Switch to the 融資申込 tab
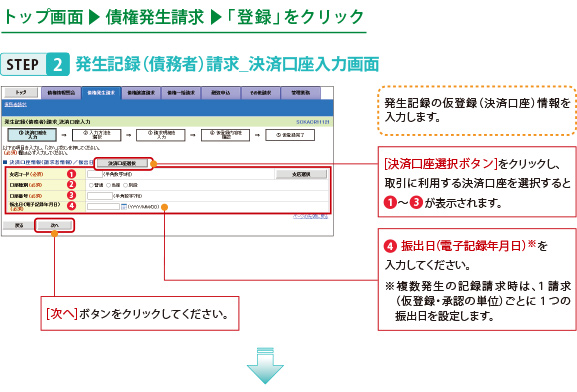577x392 pixels. pos(221,93)
